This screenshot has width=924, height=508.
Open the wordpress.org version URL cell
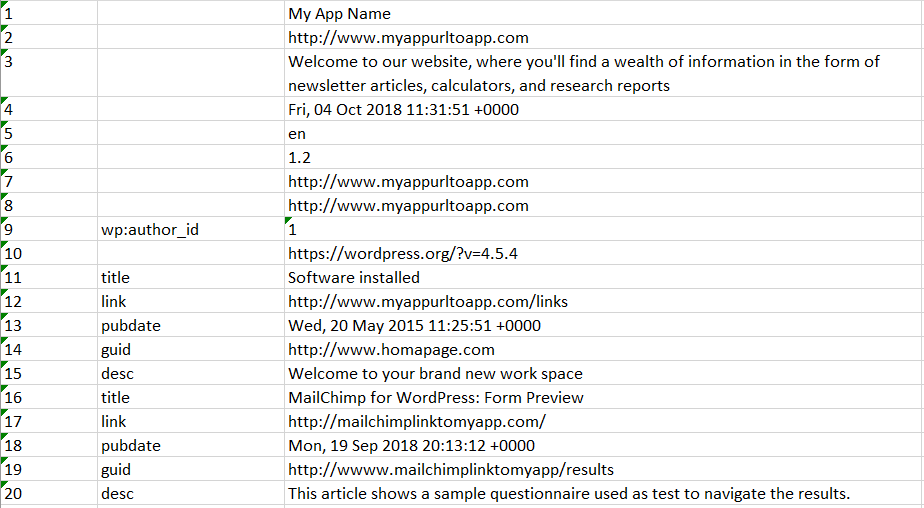pos(403,254)
